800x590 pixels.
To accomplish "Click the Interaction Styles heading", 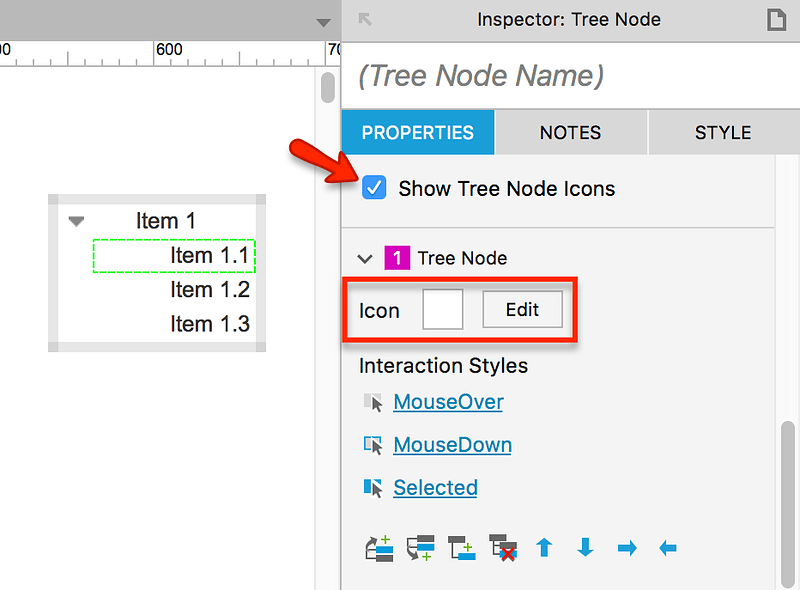I will 443,366.
